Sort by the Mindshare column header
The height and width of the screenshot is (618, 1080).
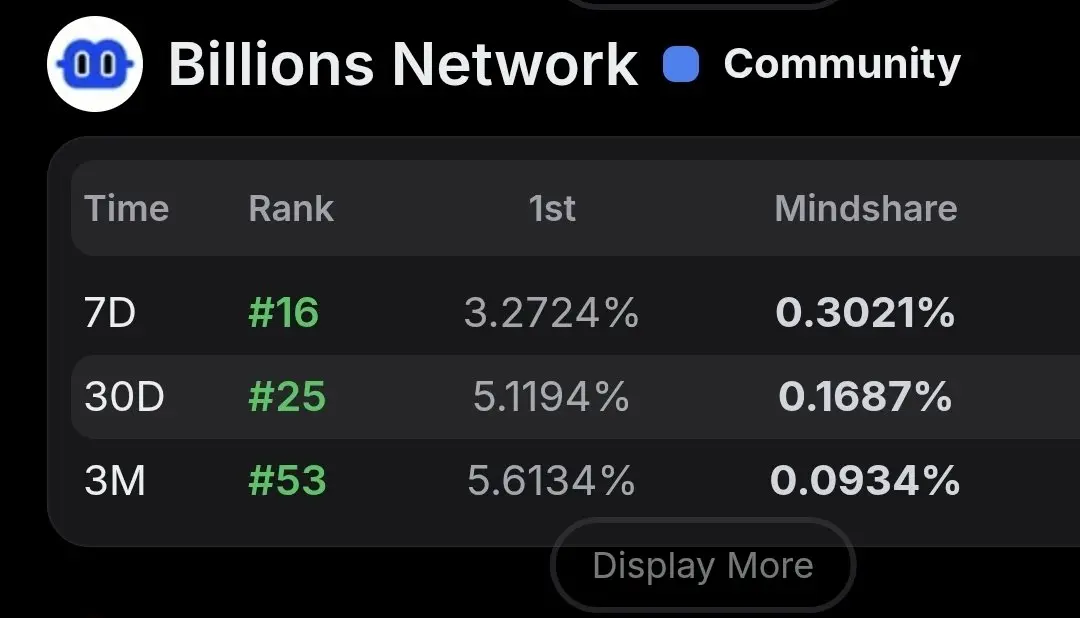coord(866,208)
